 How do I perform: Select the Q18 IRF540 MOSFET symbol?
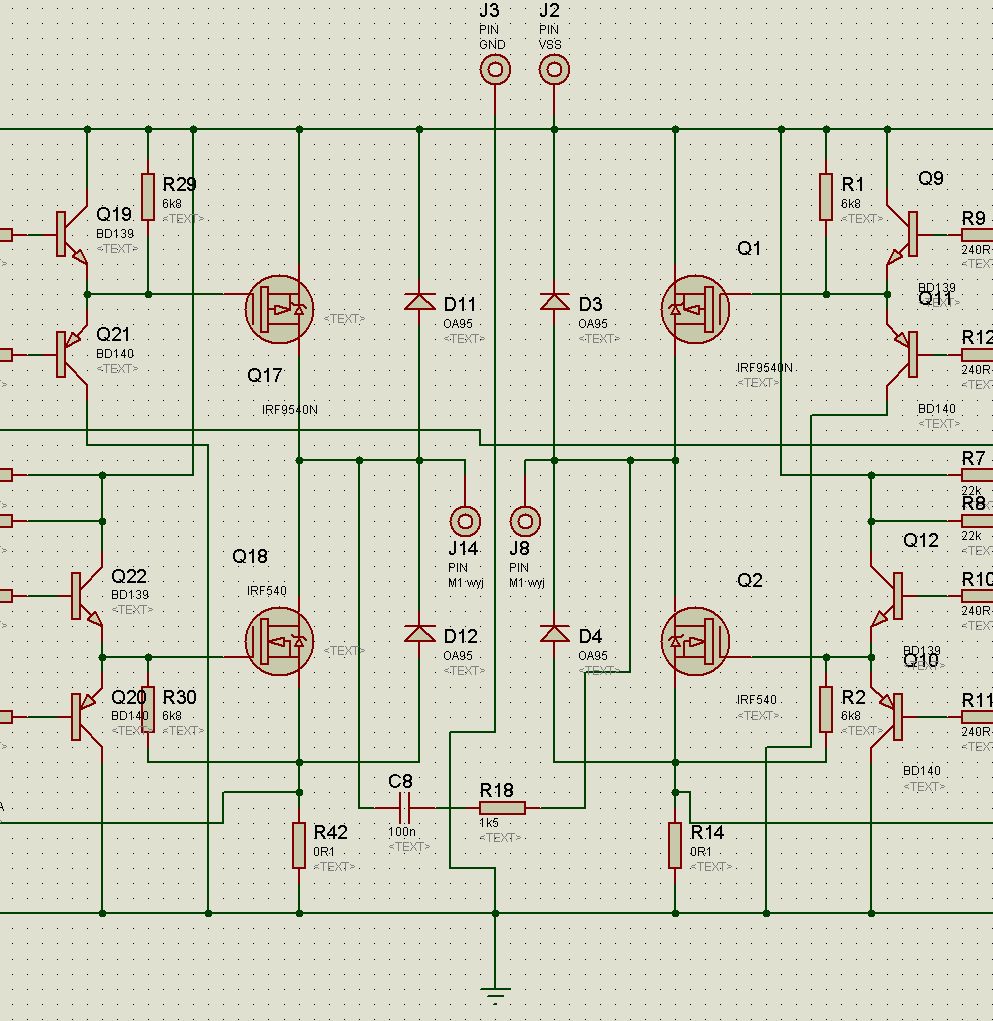click(279, 641)
